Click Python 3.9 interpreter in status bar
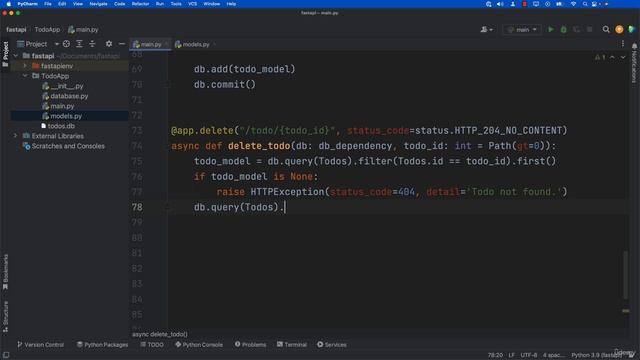Image resolution: width=640 pixels, height=360 pixels. 596,355
